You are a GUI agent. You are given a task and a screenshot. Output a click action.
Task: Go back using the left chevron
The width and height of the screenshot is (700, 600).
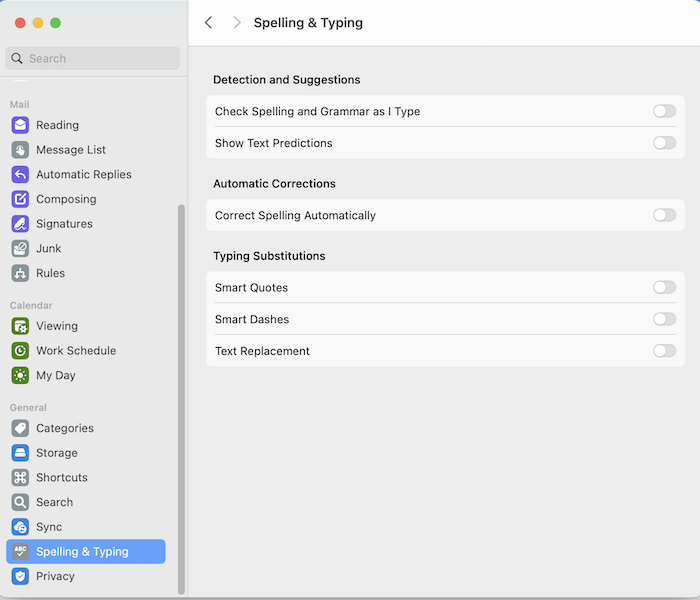[x=208, y=22]
